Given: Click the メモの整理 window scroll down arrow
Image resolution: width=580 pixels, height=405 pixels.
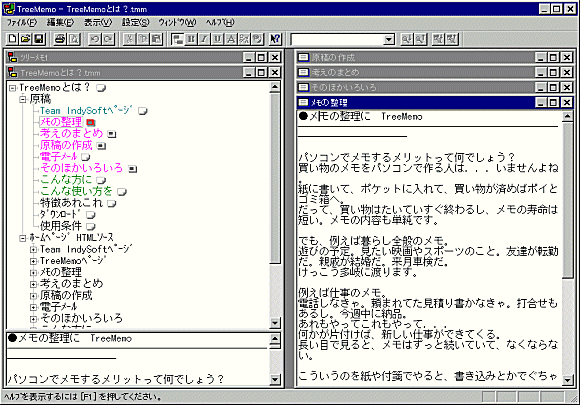Looking at the screenshot, I should click(x=567, y=380).
